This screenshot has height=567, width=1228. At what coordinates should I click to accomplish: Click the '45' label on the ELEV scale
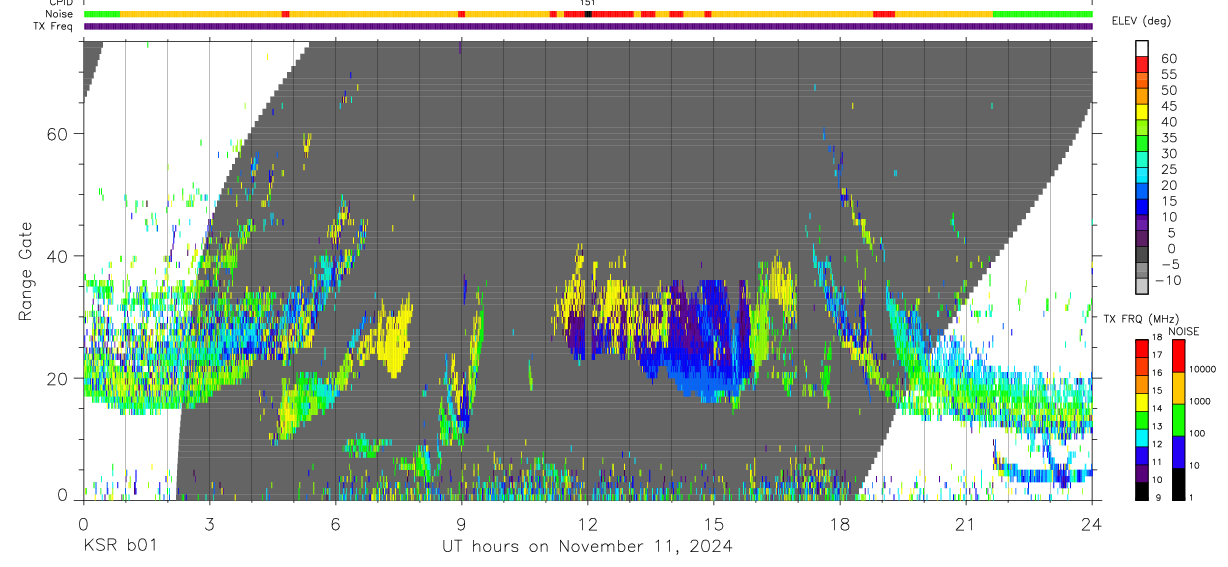click(1168, 106)
